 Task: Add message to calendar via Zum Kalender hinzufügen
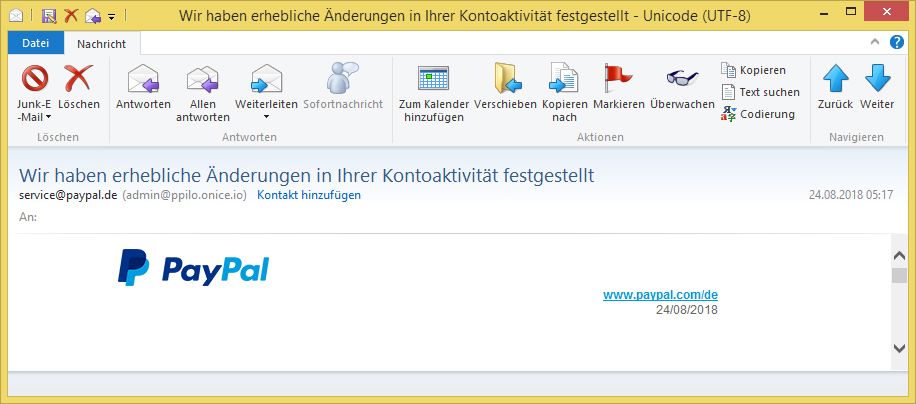pos(433,93)
